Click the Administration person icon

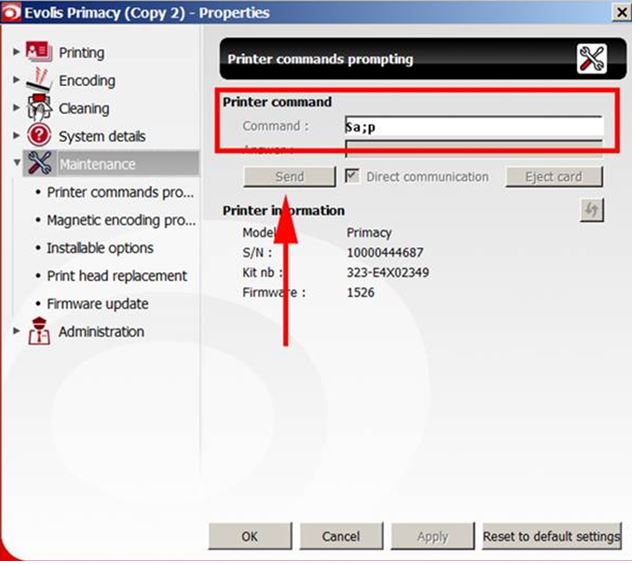click(39, 332)
